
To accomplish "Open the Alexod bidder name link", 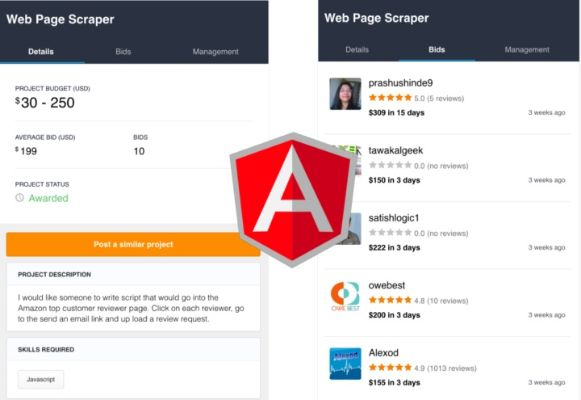I will point(384,353).
